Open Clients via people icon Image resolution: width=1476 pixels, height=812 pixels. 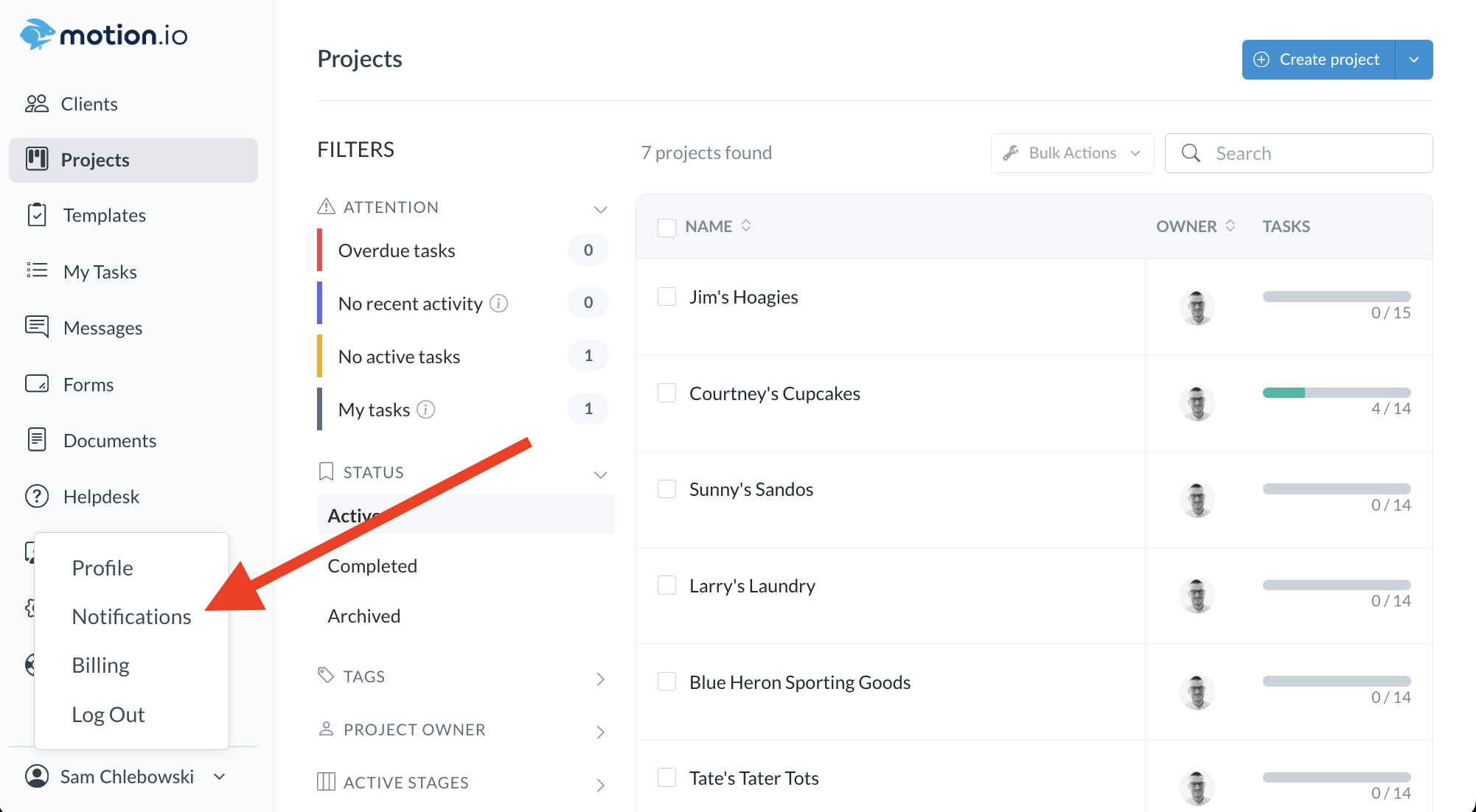pos(36,104)
